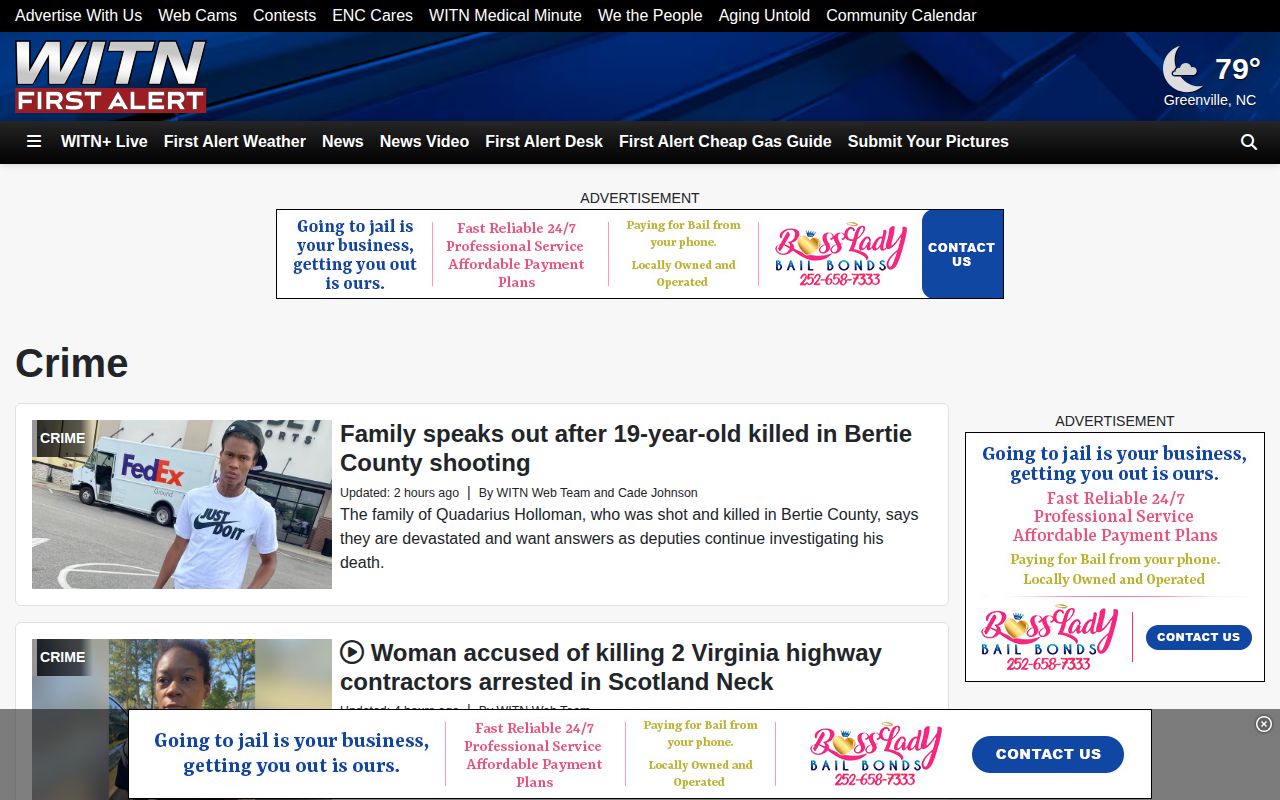The height and width of the screenshot is (800, 1280).
Task: Visit We the People section
Action: coord(650,15)
